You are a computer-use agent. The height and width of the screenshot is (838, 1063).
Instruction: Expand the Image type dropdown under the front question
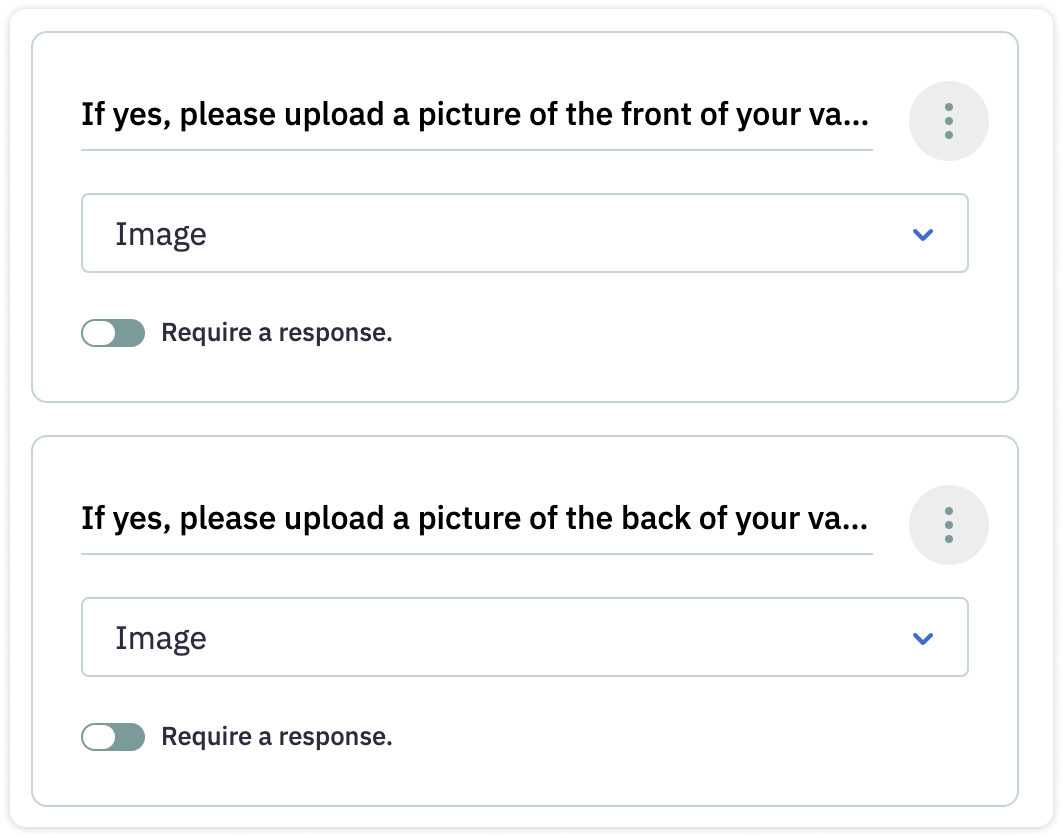click(524, 233)
